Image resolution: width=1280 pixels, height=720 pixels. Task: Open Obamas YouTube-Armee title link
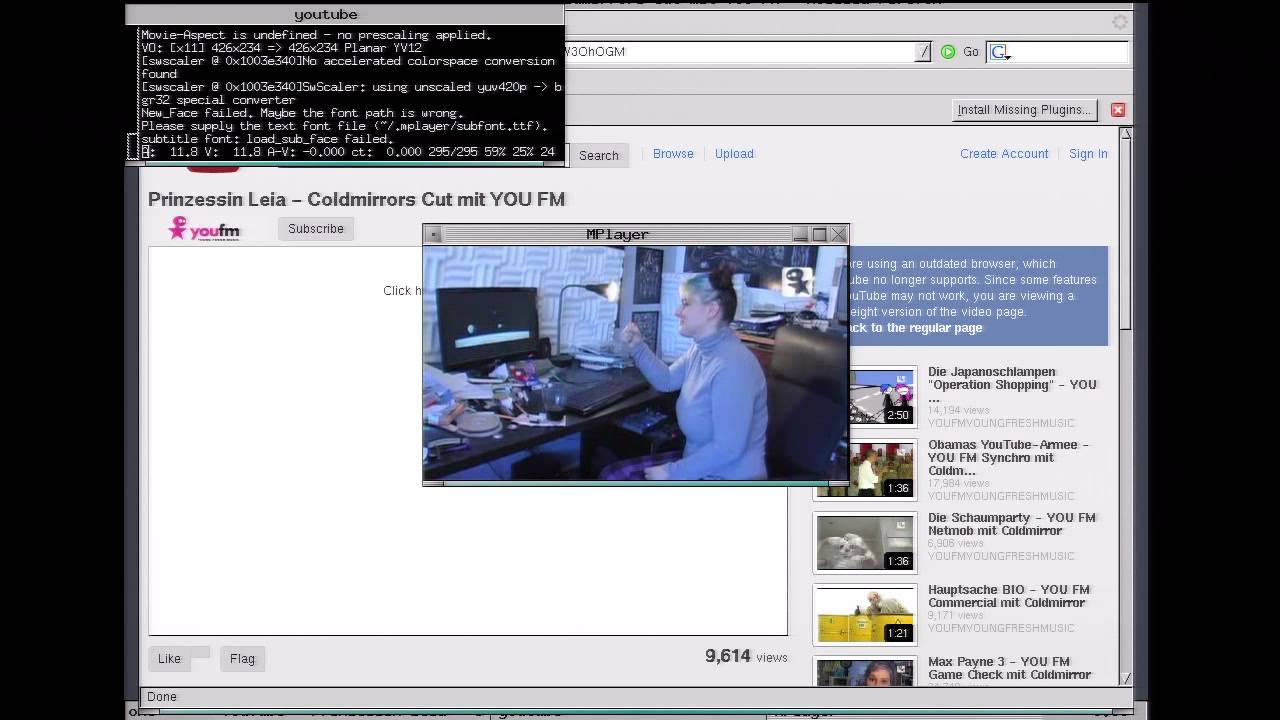click(x=1008, y=458)
